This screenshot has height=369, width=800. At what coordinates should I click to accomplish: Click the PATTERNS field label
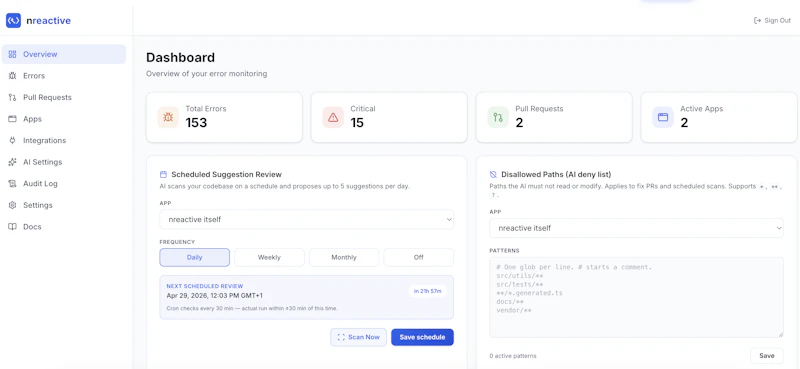tap(505, 251)
